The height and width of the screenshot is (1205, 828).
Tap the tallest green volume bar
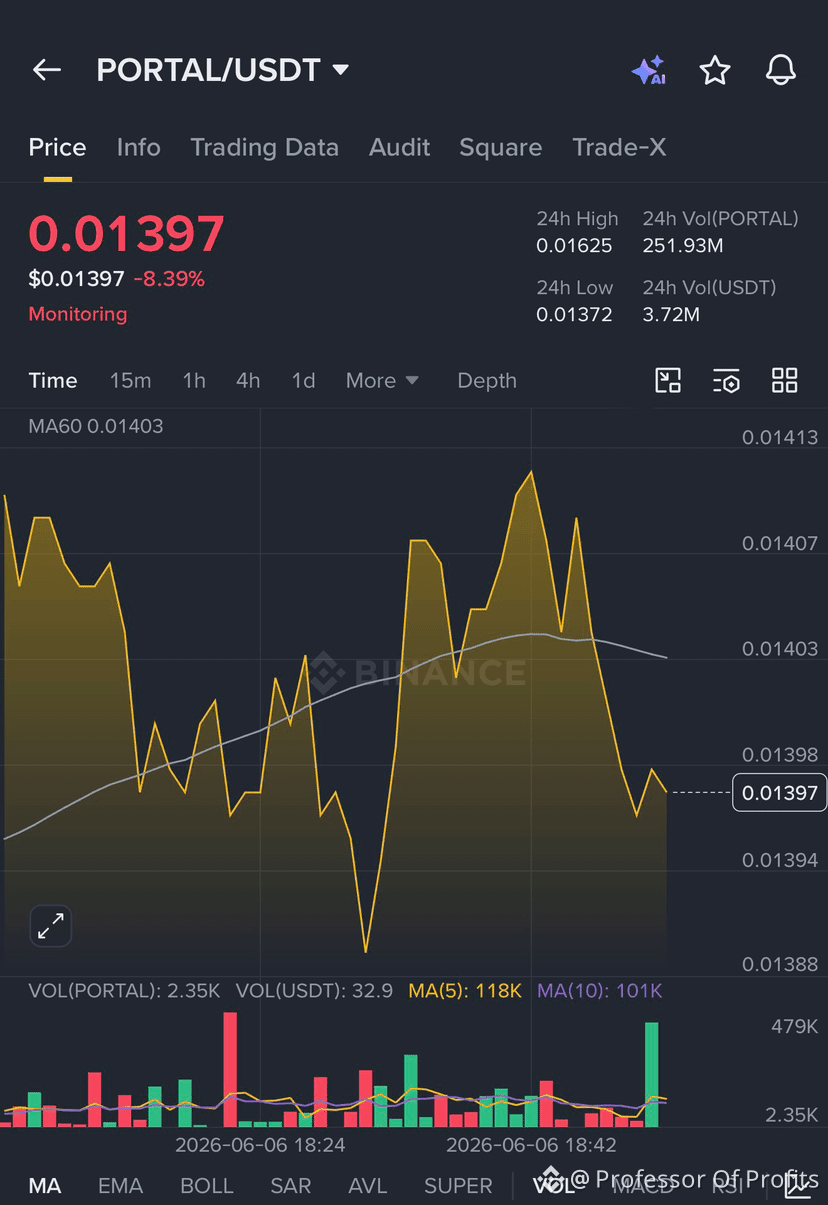click(652, 1075)
